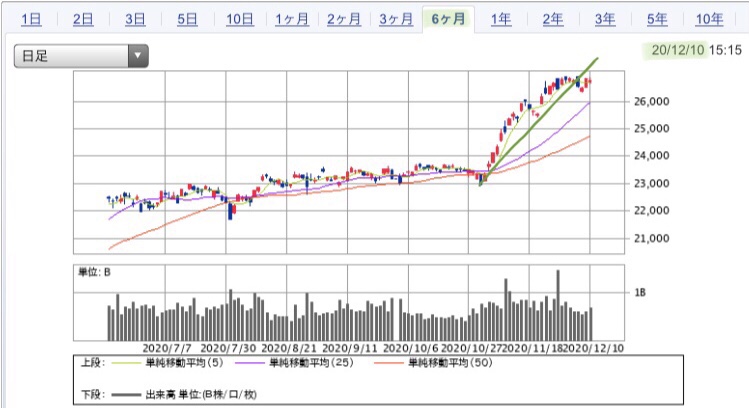Open the 日足 candle interval dropdown

[x=81, y=56]
